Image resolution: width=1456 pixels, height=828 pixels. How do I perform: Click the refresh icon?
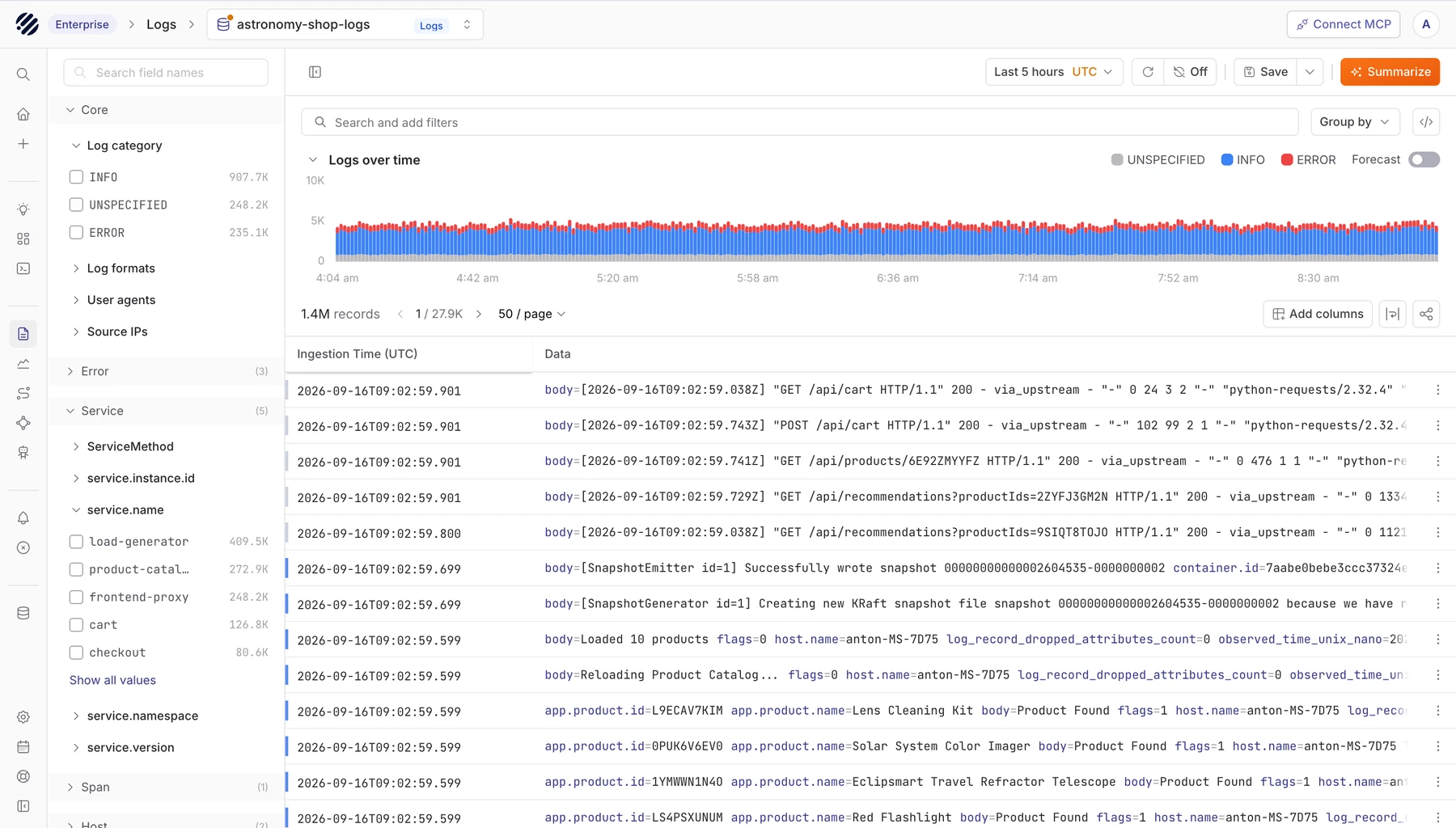[x=1148, y=72]
